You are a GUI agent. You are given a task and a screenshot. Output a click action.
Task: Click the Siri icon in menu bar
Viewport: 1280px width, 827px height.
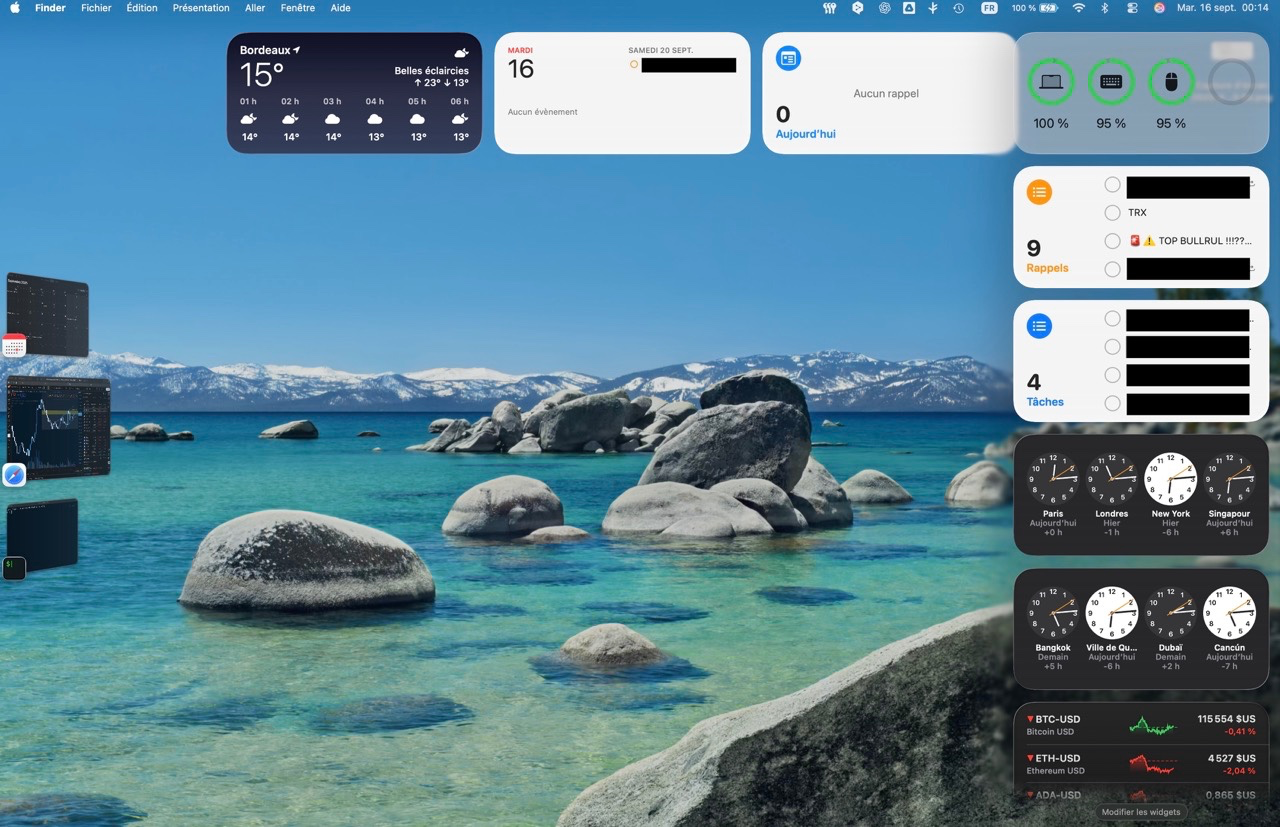1159,8
